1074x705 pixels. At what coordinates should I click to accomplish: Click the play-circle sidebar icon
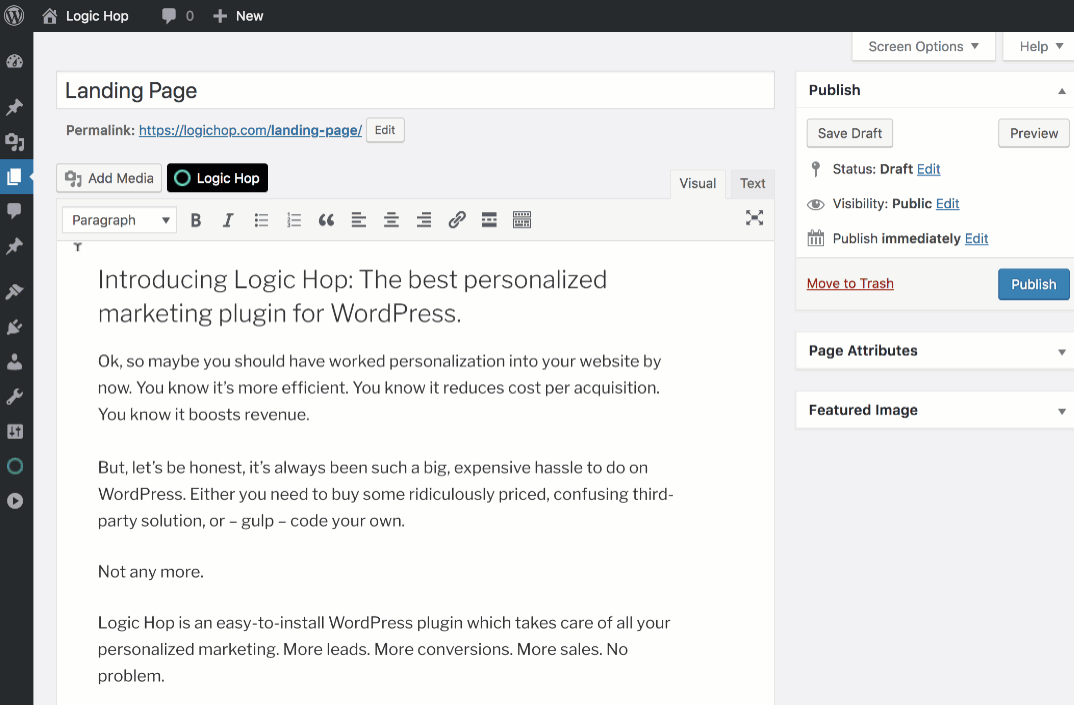click(14, 502)
